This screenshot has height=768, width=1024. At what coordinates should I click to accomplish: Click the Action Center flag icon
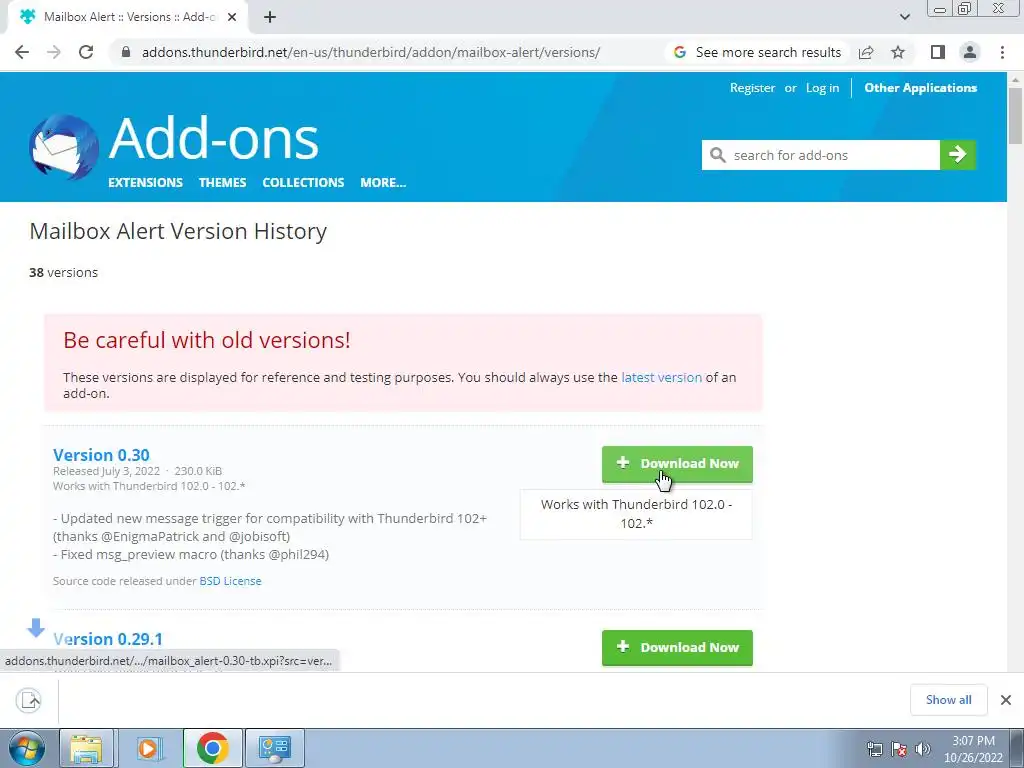(x=899, y=749)
